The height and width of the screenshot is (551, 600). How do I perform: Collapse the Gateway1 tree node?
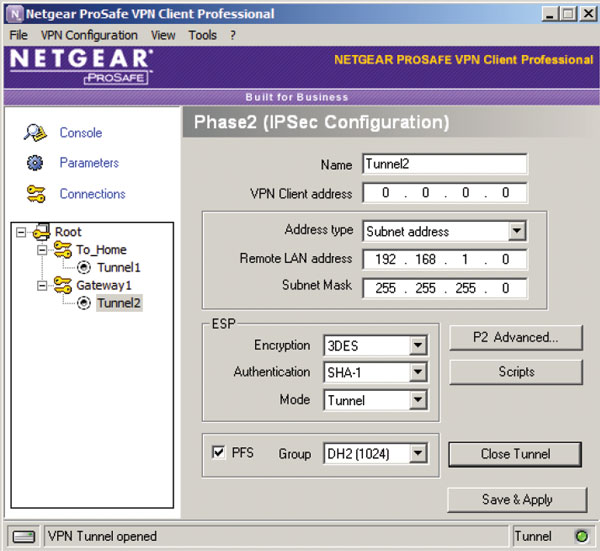point(42,285)
